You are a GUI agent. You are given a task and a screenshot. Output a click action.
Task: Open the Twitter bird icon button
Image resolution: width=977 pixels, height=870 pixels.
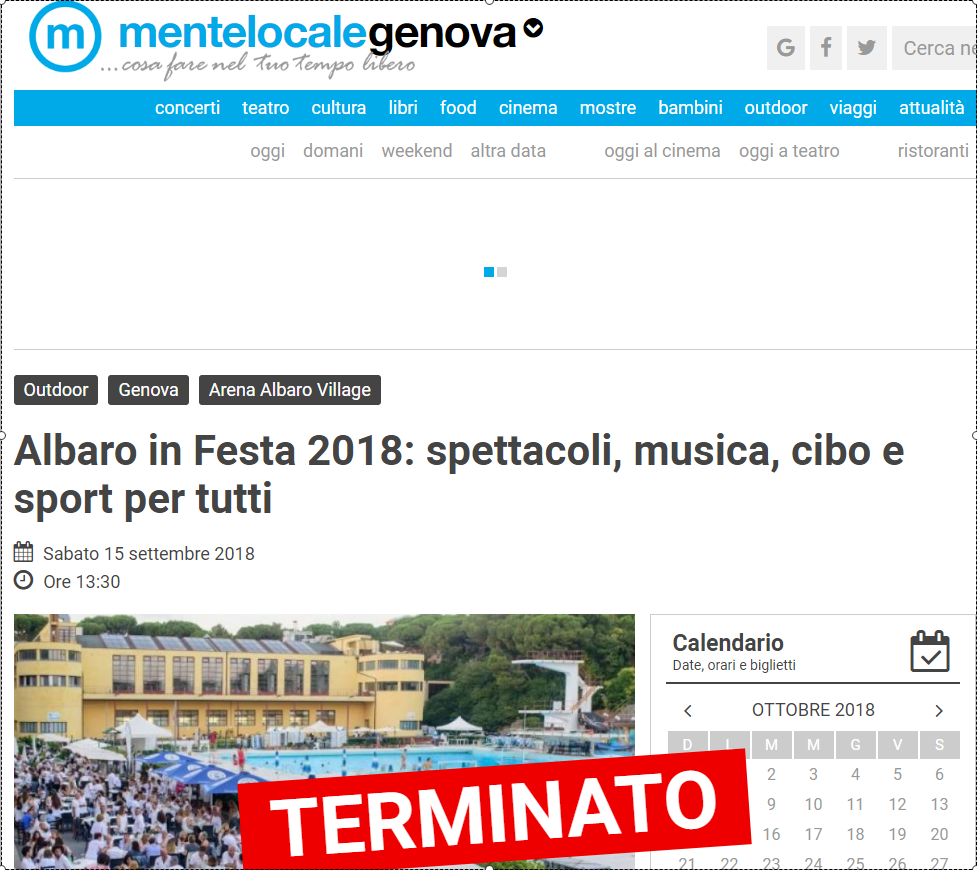tap(866, 48)
